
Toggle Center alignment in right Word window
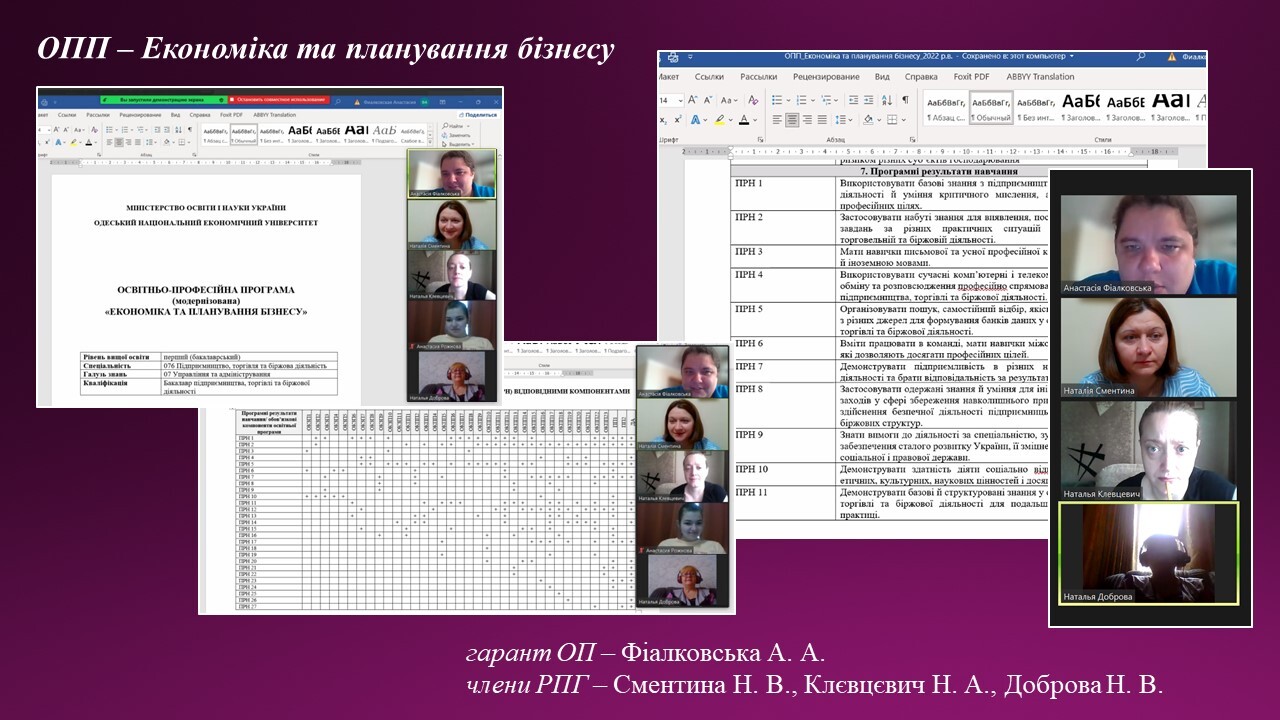pos(792,120)
